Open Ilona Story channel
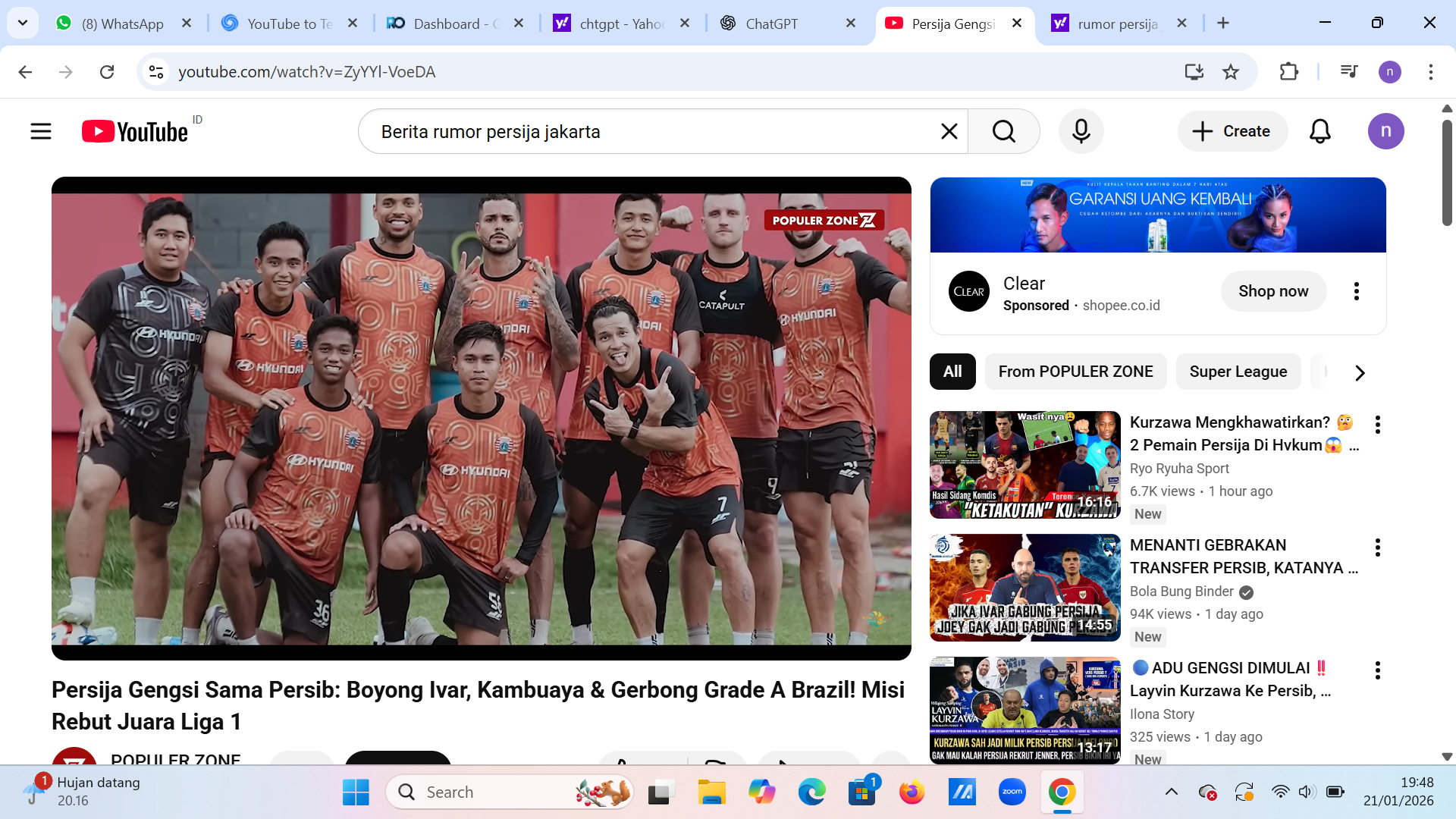 [x=1162, y=714]
